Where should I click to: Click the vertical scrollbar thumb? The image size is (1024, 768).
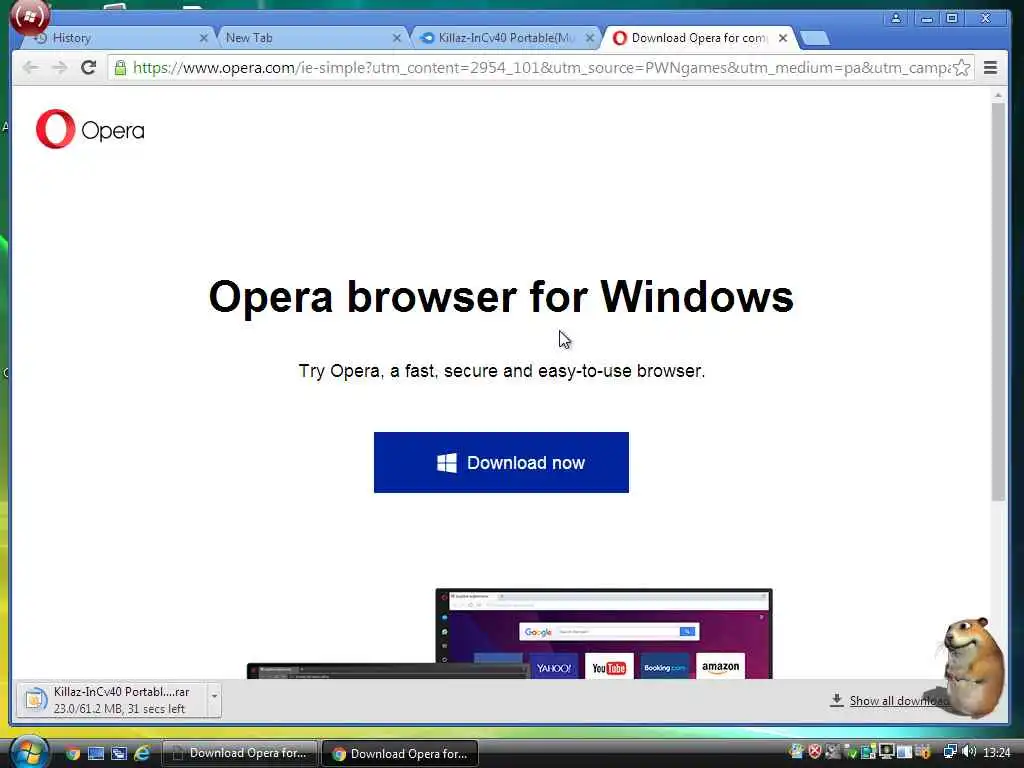(x=998, y=302)
